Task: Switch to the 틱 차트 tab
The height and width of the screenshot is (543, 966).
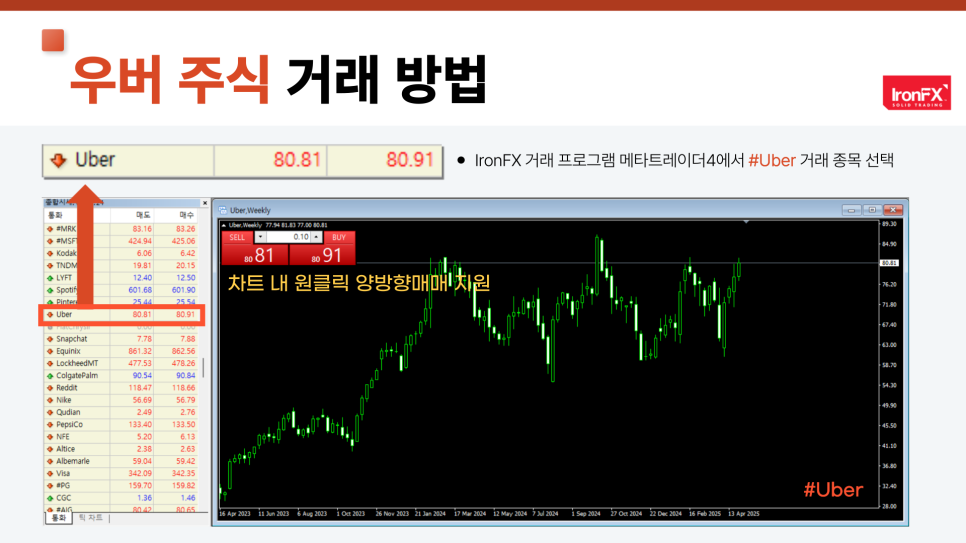Action: 91,518
